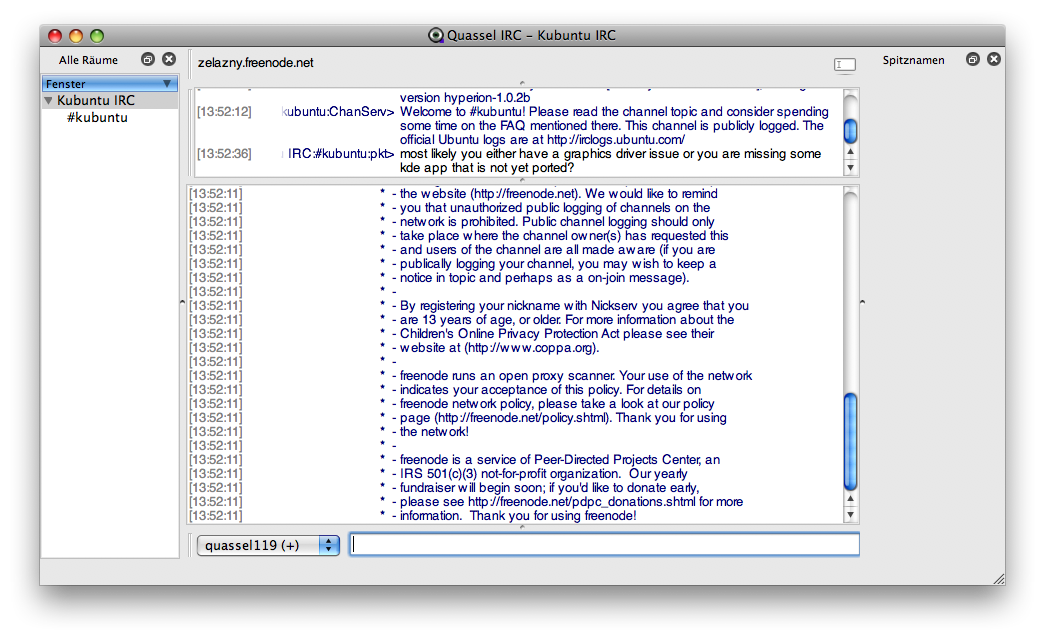The height and width of the screenshot is (640, 1045).
Task: Click the topic text "zelazny.freenode.net"
Action: pyautogui.click(x=255, y=63)
